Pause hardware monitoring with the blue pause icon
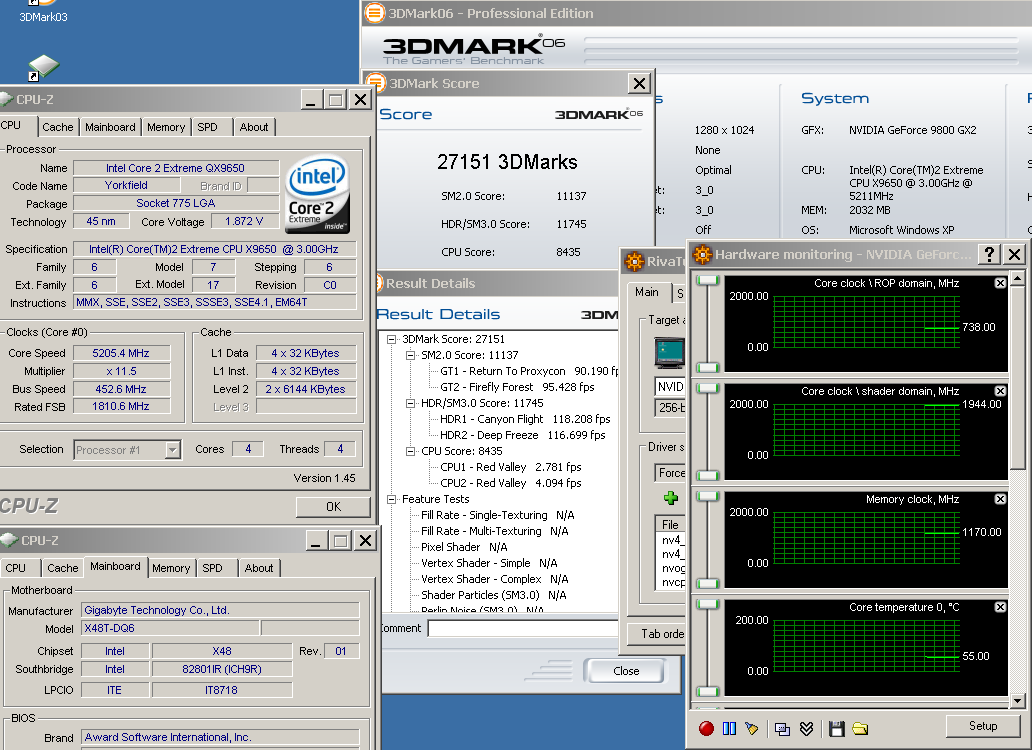The width and height of the screenshot is (1032, 750). point(729,728)
